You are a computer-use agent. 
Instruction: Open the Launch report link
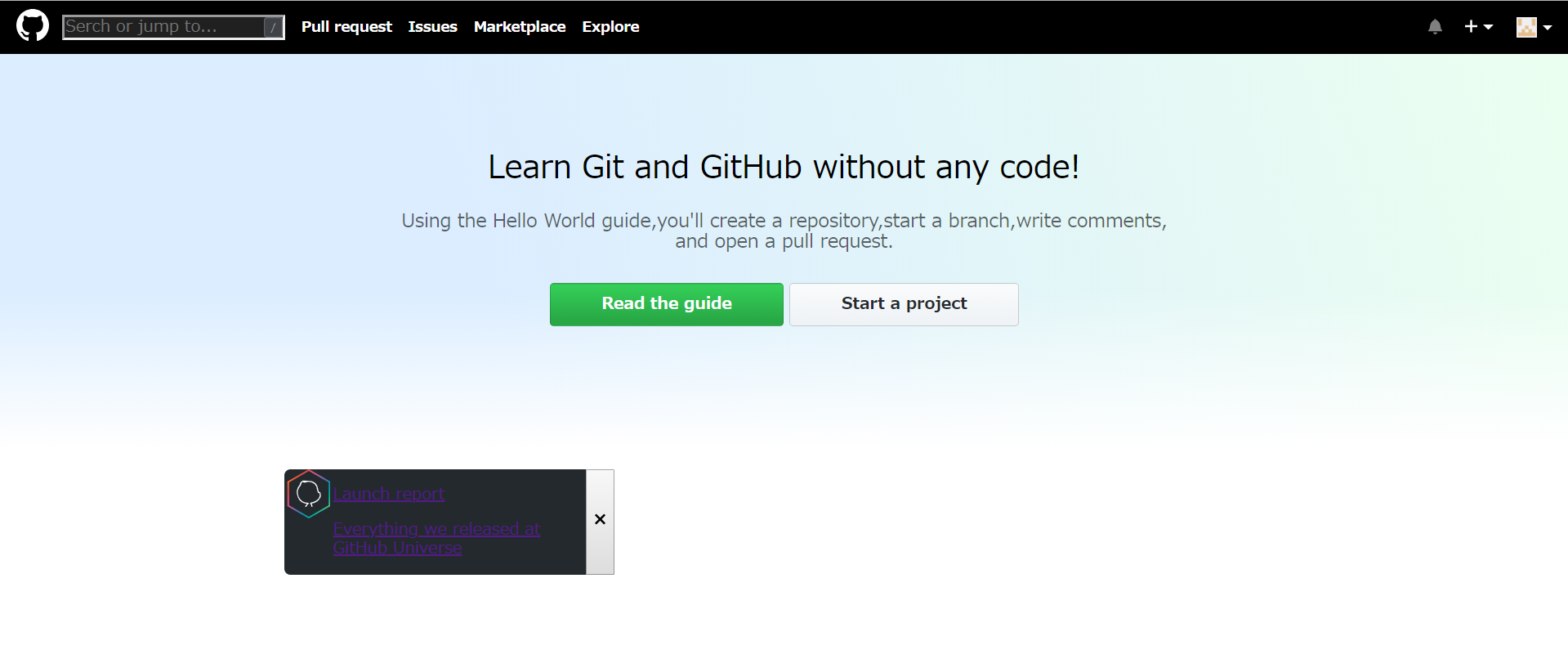pos(388,494)
